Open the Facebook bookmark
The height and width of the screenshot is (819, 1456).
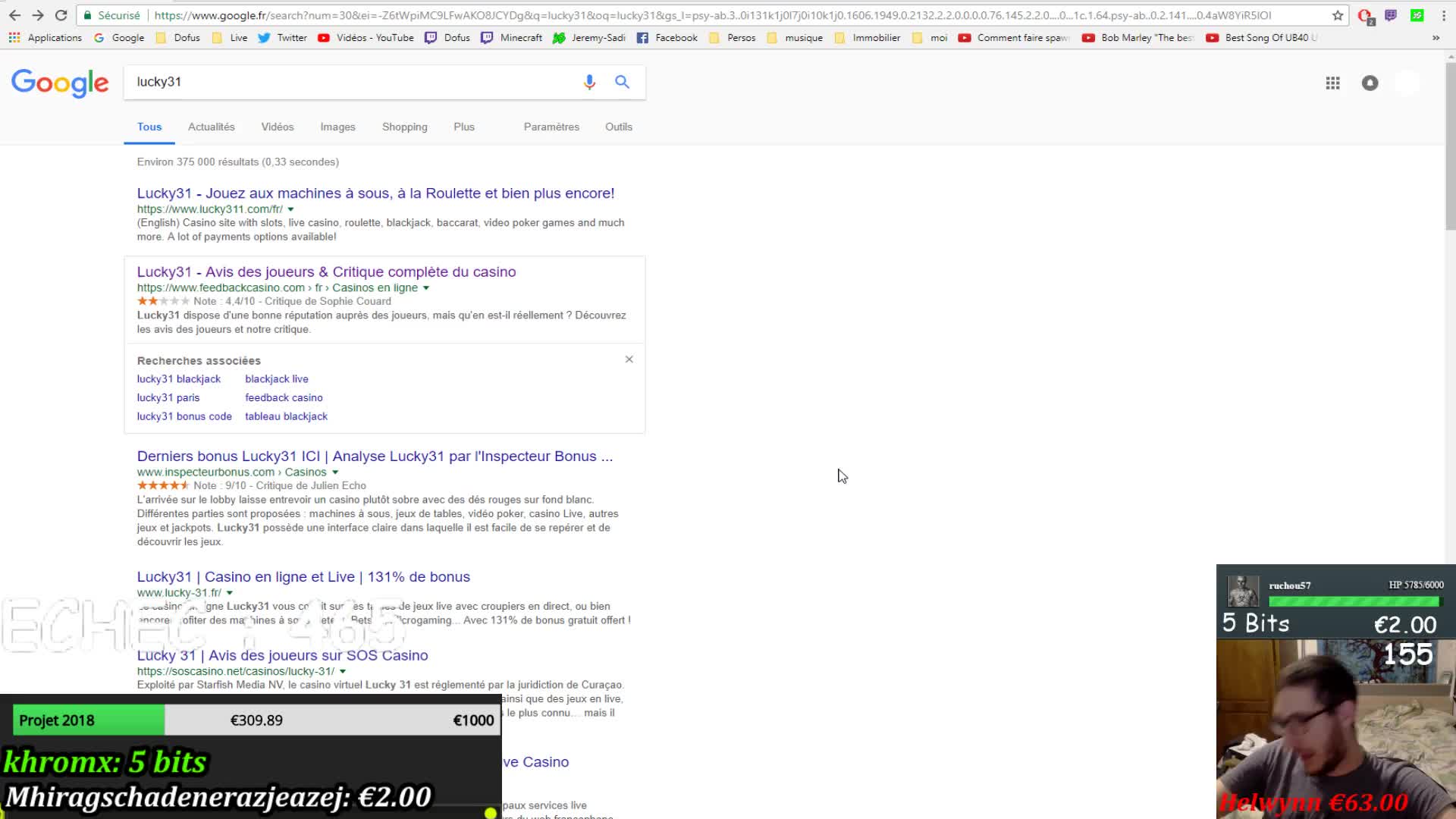click(667, 38)
